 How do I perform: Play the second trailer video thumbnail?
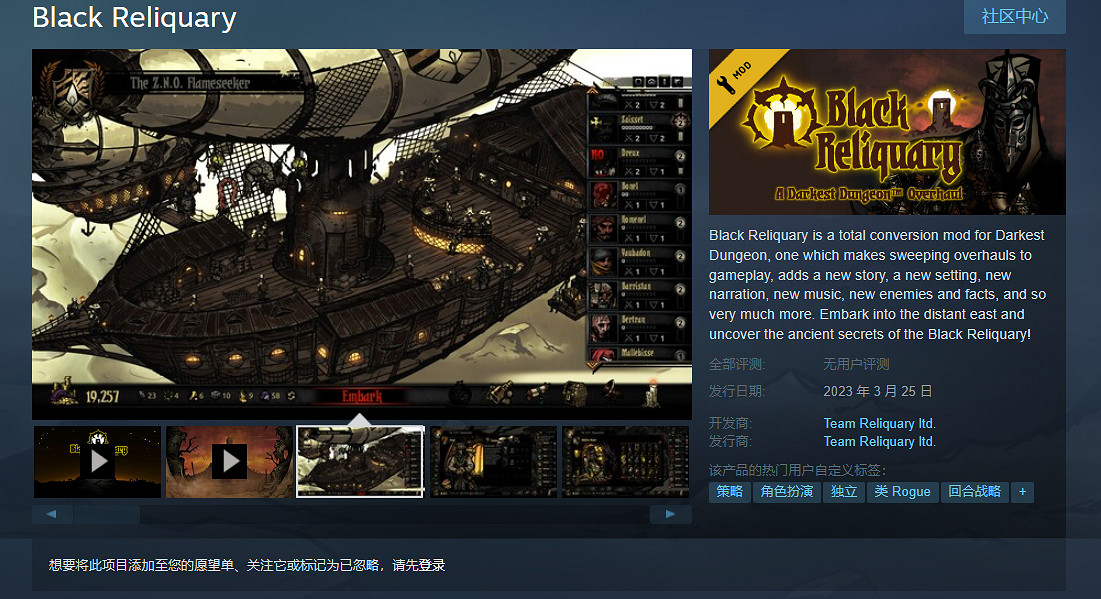(x=229, y=461)
